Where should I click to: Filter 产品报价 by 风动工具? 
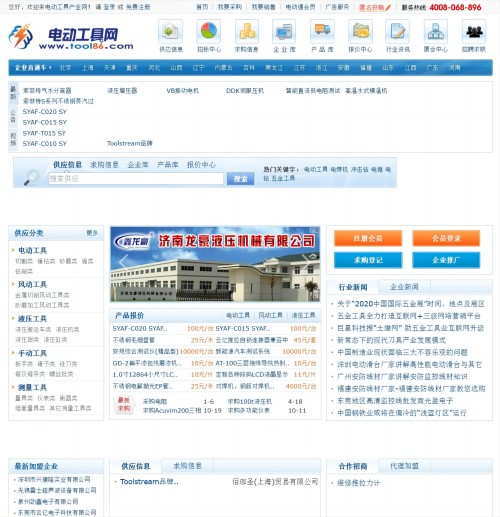coord(271,315)
